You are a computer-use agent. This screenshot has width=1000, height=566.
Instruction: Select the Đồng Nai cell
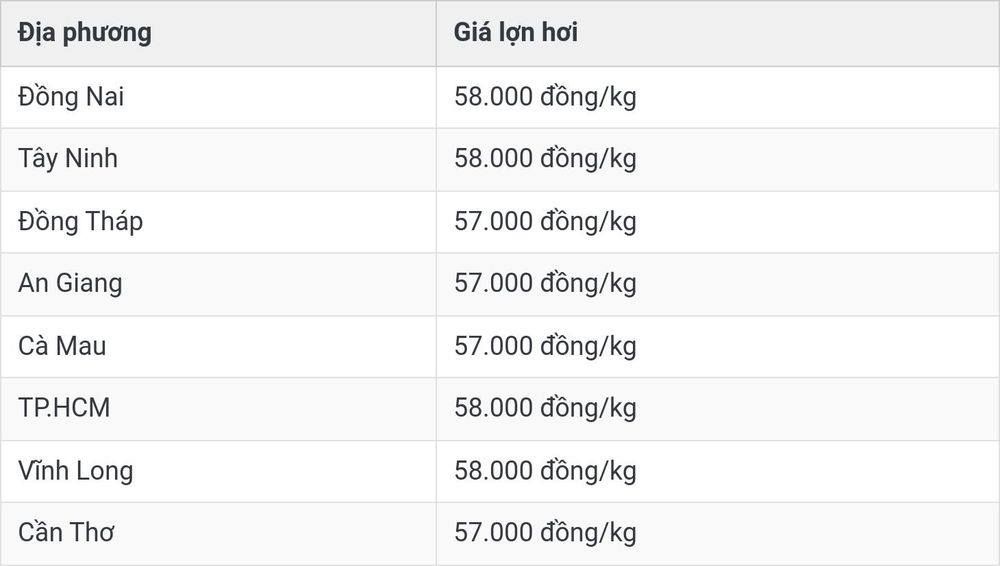[x=218, y=97]
